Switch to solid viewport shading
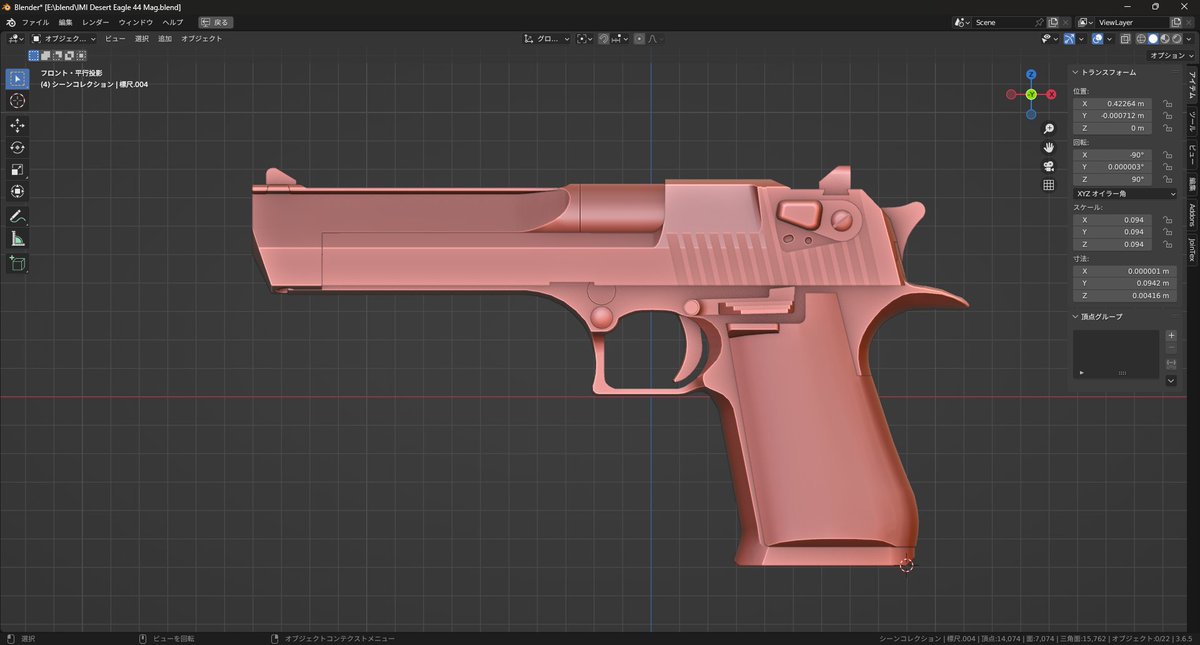This screenshot has height=645, width=1200. tap(1153, 39)
